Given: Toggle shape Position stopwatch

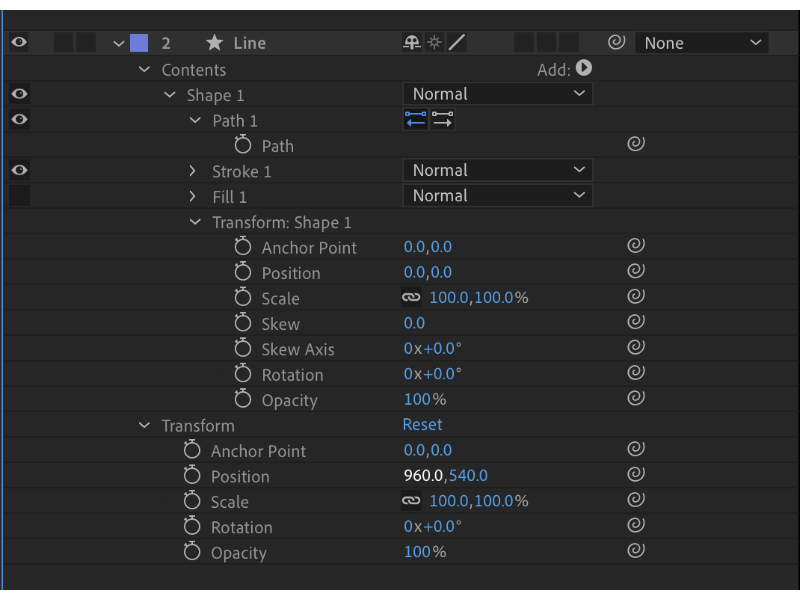Looking at the screenshot, I should click(x=243, y=272).
